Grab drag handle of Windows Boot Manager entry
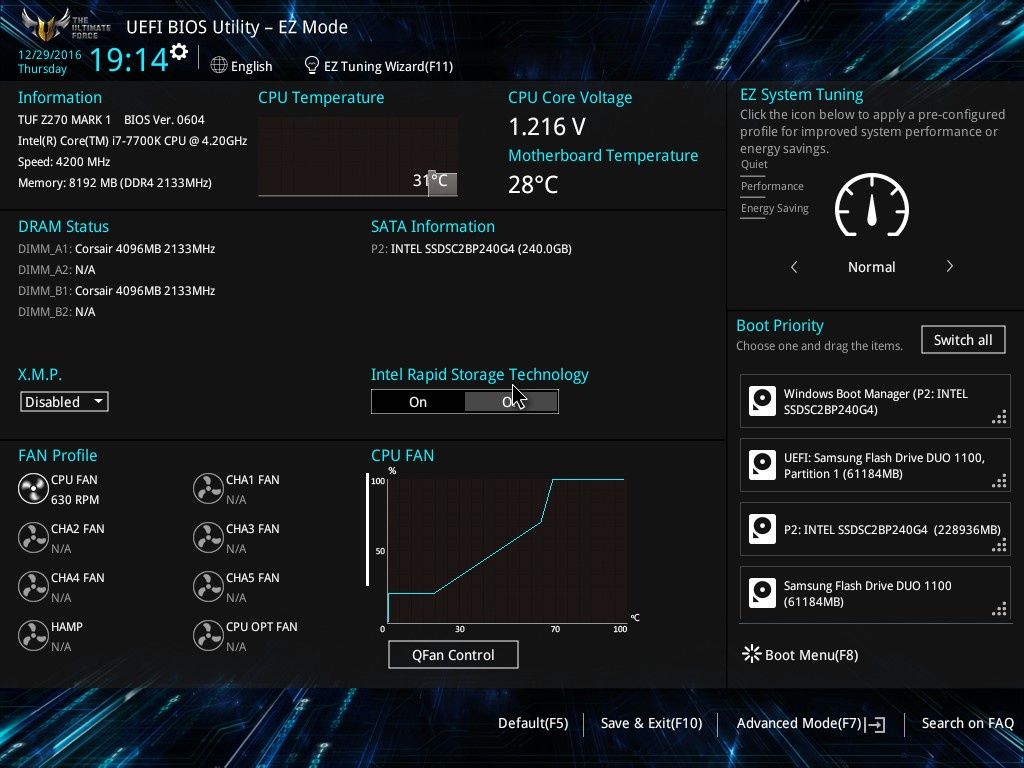This screenshot has height=768, width=1024. coord(999,417)
